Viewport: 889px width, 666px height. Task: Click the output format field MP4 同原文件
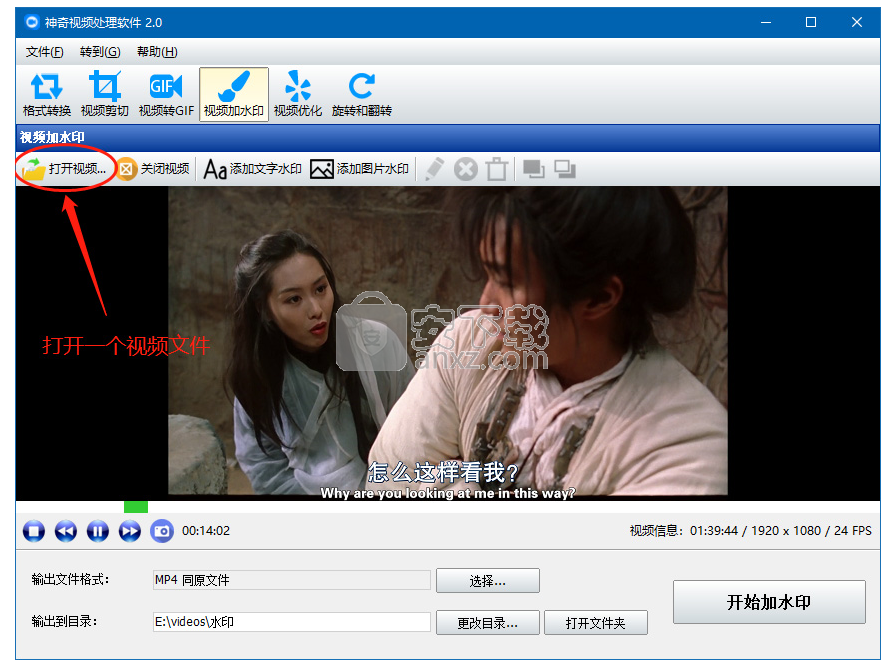point(291,580)
